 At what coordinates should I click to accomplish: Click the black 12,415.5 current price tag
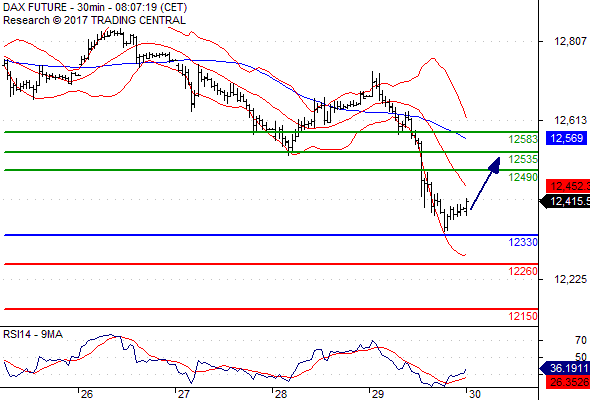566,202
